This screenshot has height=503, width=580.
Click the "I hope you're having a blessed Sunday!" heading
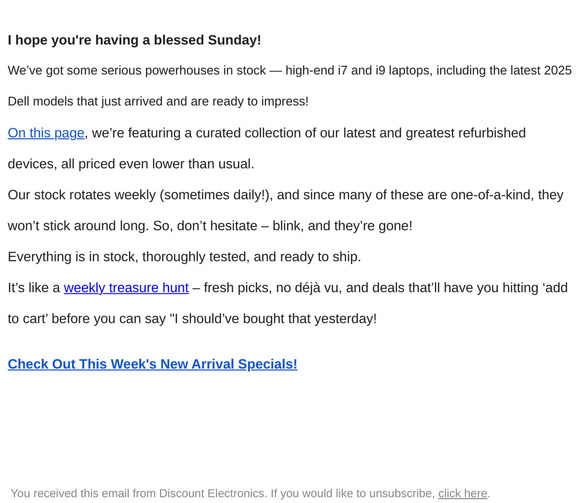[x=134, y=40]
